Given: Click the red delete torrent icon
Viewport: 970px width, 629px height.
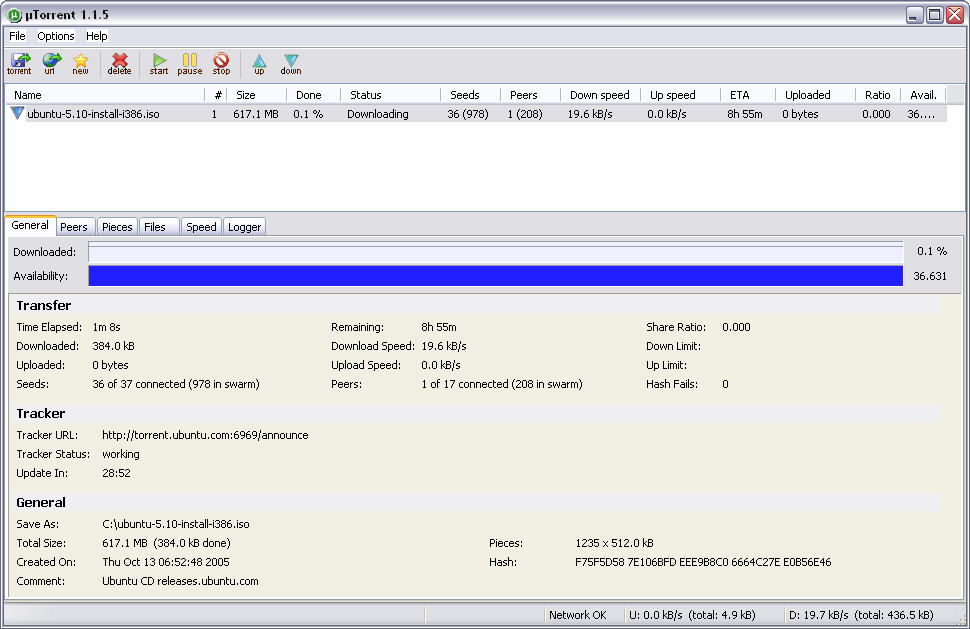Looking at the screenshot, I should click(x=119, y=64).
